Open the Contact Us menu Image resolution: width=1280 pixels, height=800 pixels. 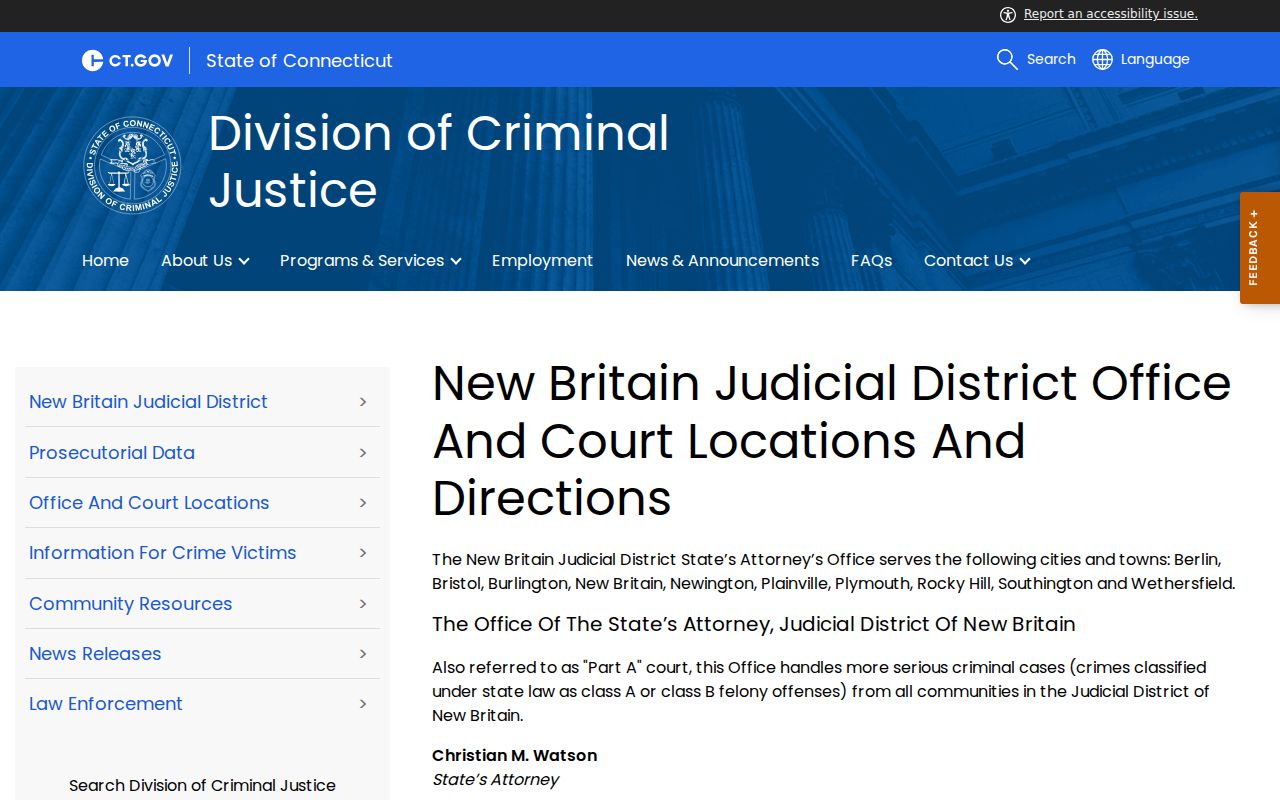click(x=968, y=260)
